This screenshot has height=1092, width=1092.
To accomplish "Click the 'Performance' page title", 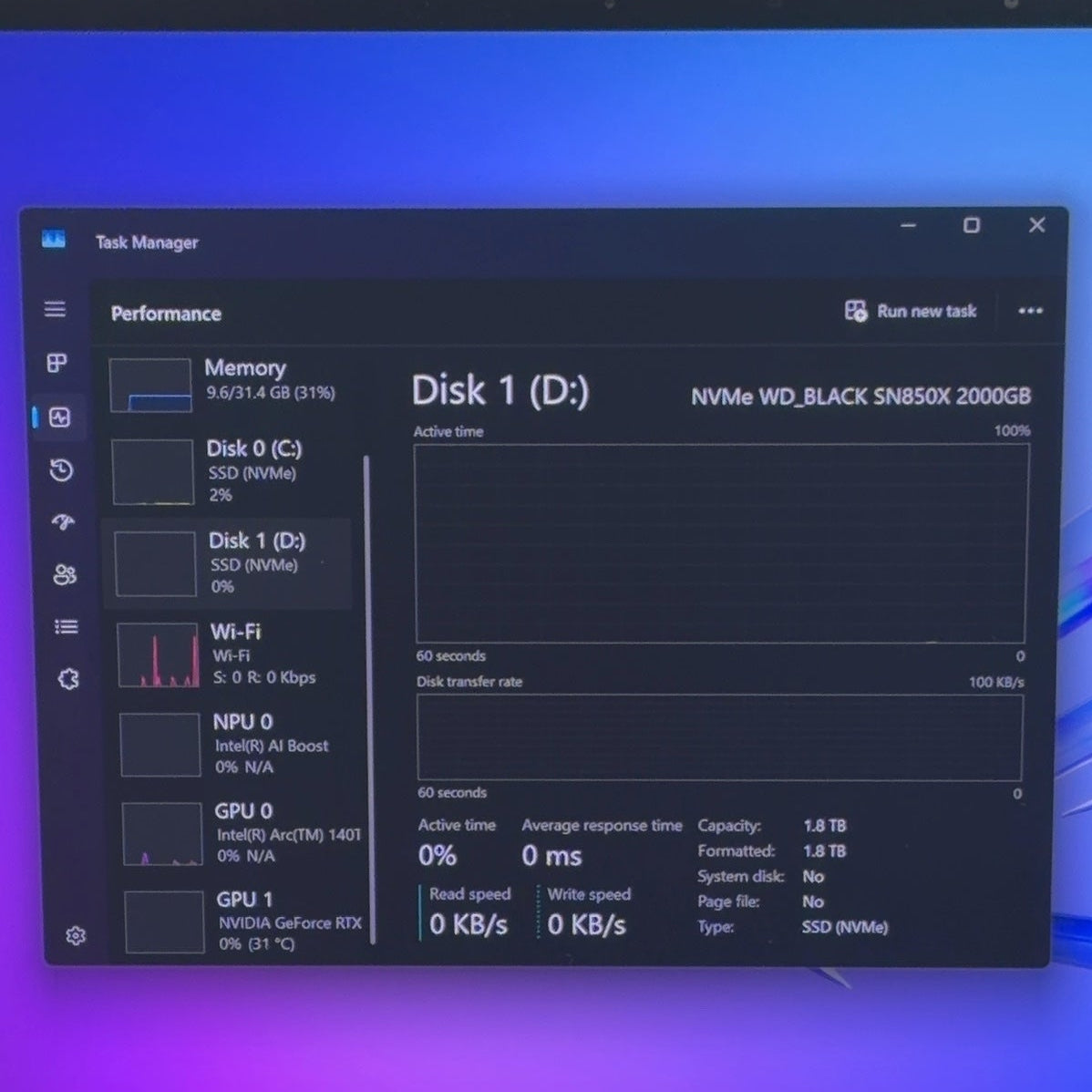I will tap(166, 314).
